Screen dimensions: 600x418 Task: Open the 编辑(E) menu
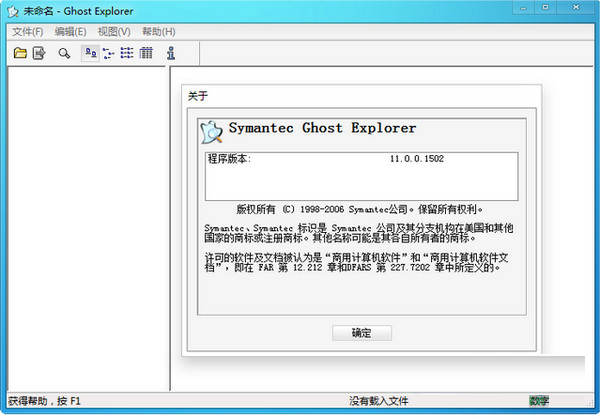pos(71,31)
